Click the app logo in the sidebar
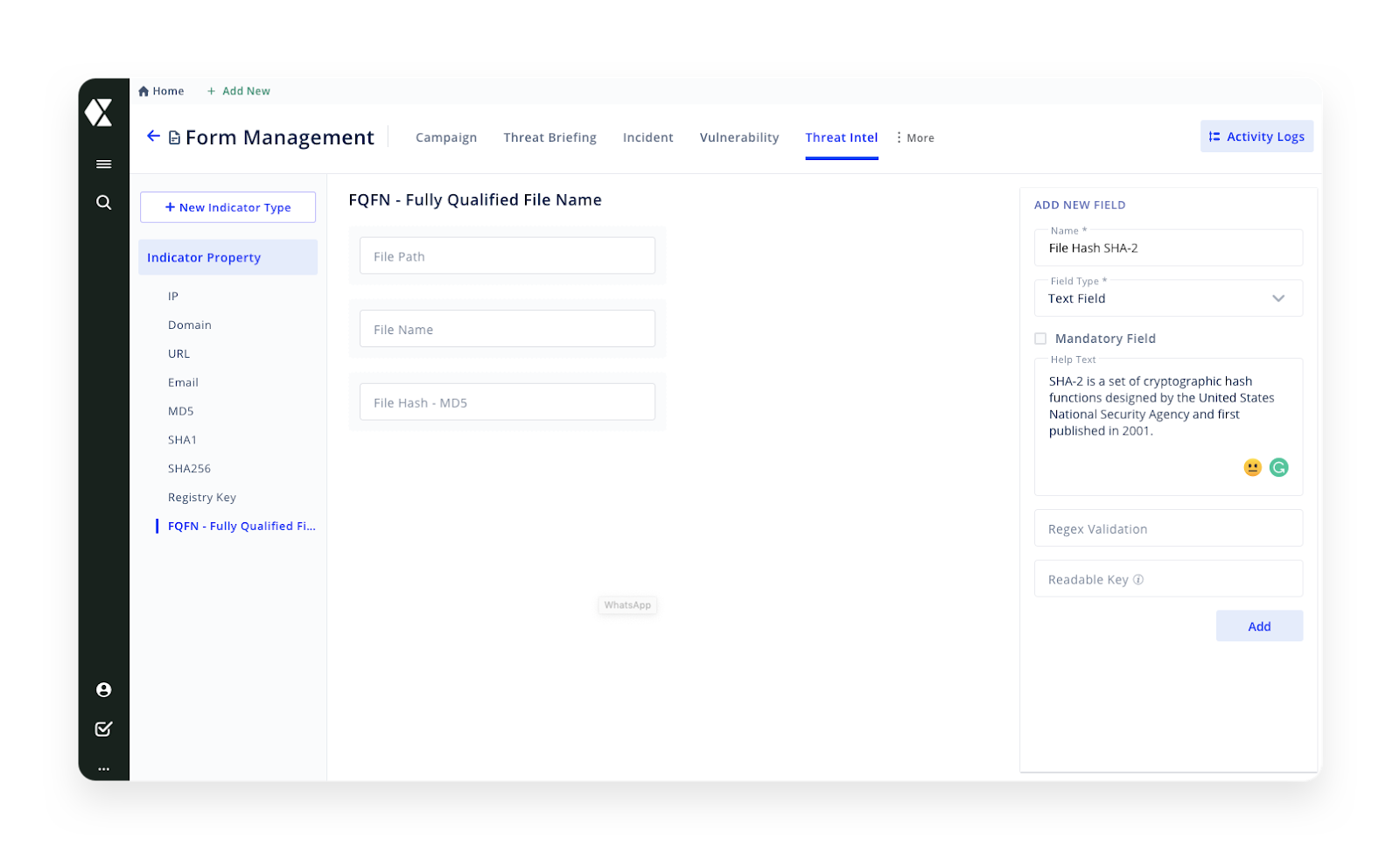This screenshot has width=1400, height=859. click(99, 112)
